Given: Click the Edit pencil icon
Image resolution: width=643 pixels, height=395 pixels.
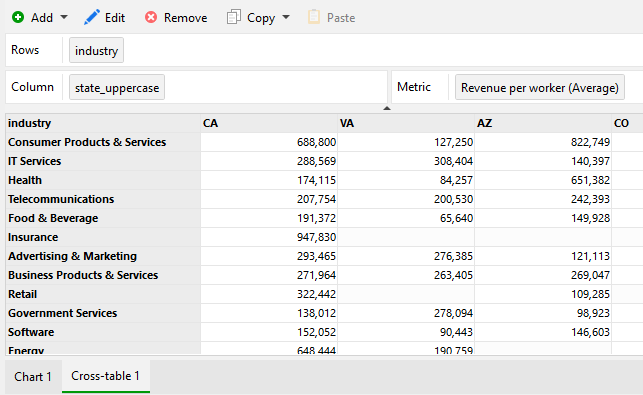Looking at the screenshot, I should (x=91, y=17).
